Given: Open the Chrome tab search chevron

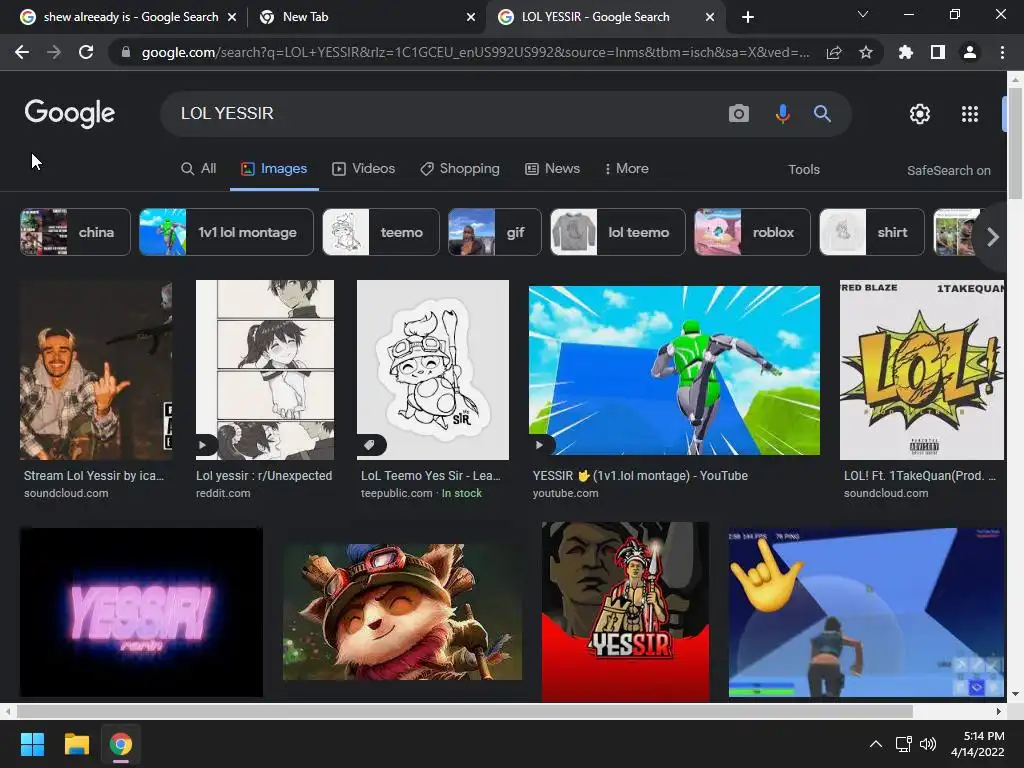Looking at the screenshot, I should click(863, 14).
